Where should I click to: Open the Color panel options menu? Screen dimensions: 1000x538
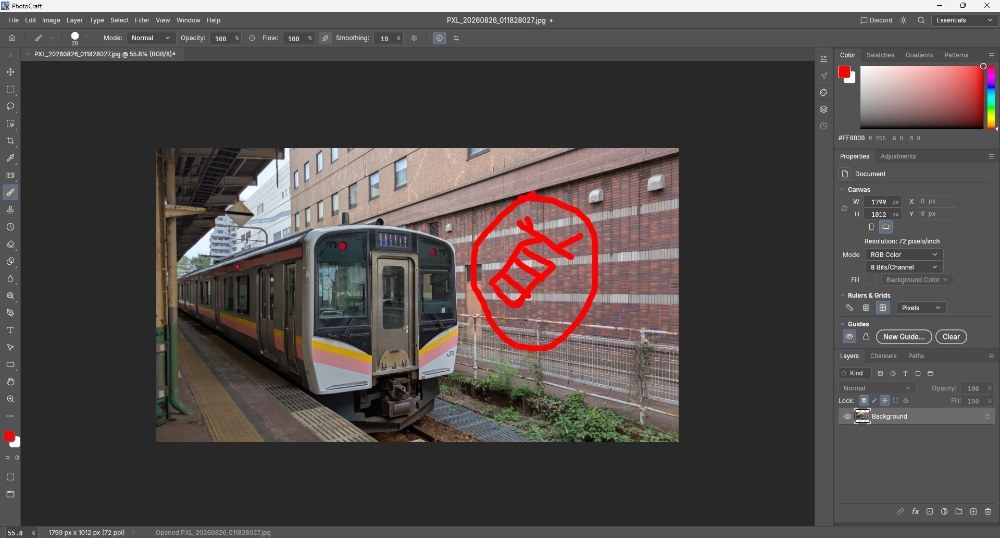tap(991, 55)
